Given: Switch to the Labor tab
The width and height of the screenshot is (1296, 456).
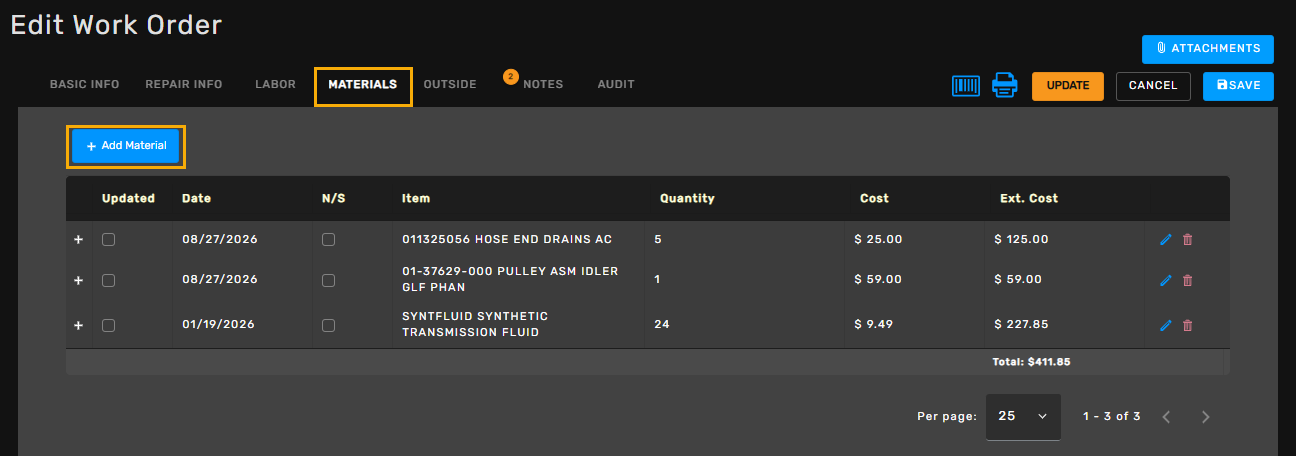Looking at the screenshot, I should (275, 85).
